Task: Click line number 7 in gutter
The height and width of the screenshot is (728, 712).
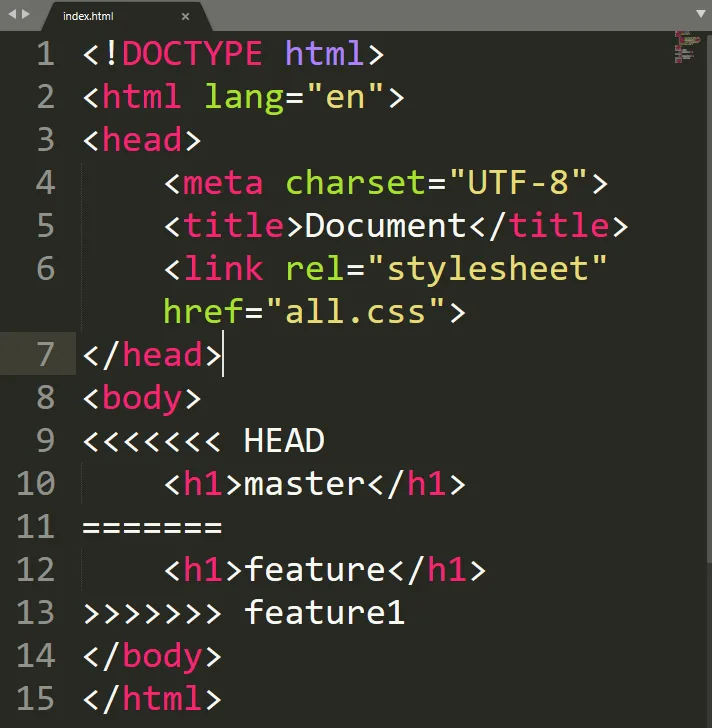Action: click(45, 354)
